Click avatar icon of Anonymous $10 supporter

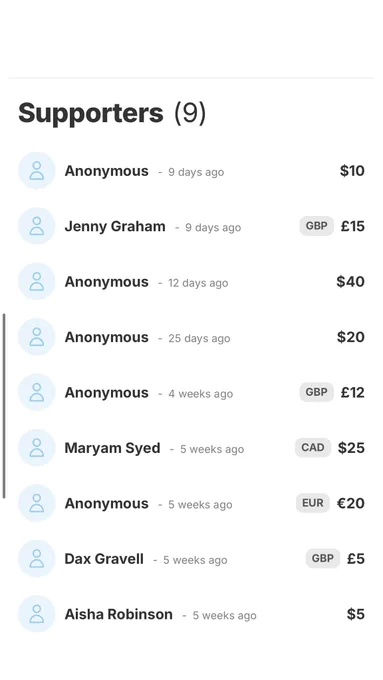point(36,170)
